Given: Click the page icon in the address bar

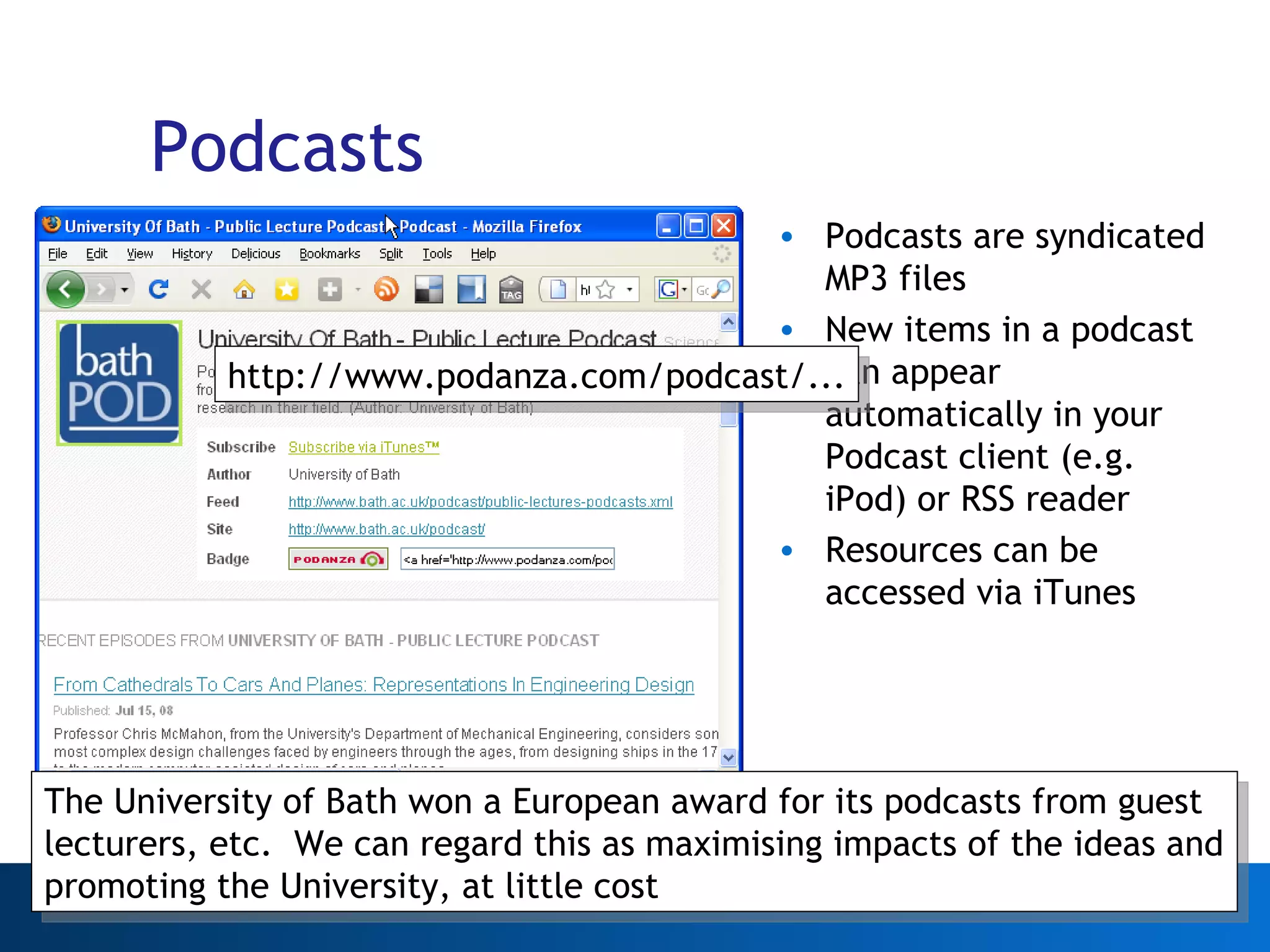Looking at the screenshot, I should tap(558, 289).
